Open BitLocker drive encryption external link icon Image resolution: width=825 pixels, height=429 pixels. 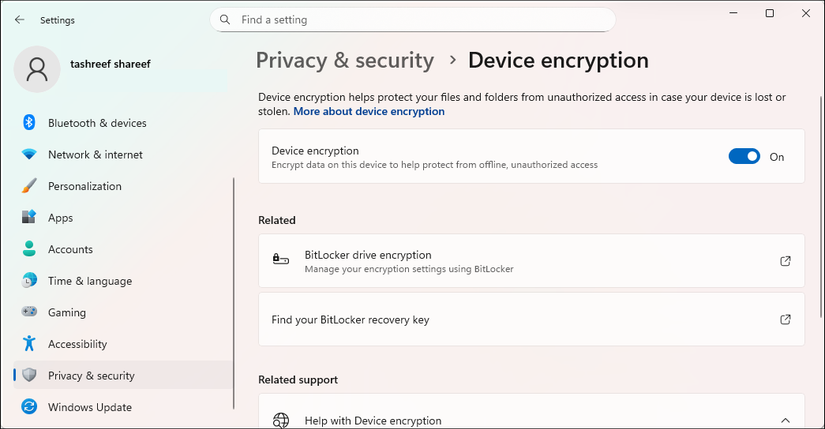pos(785,261)
